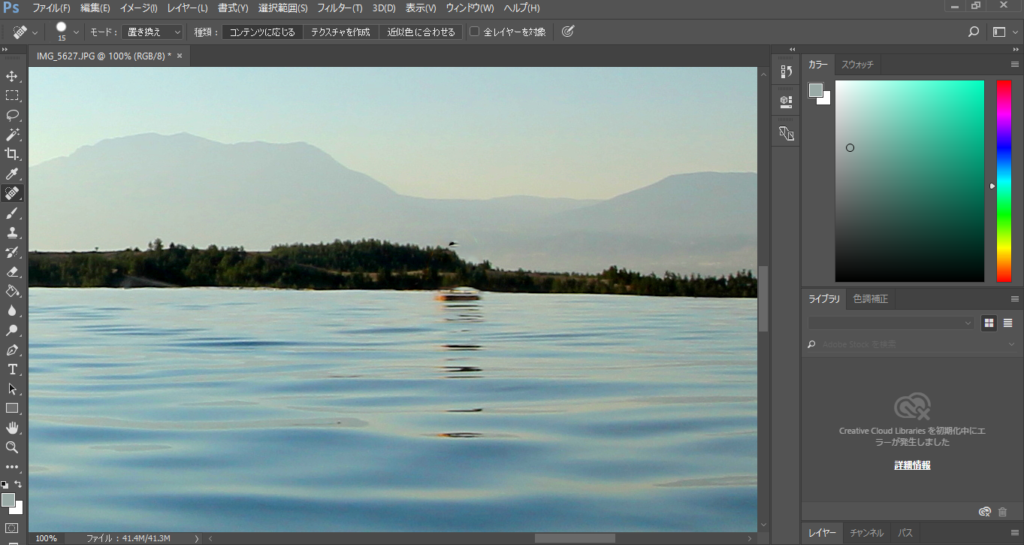Click the vertical hue spectrum slider
Screen dimensions: 1024x545
pos(1003,180)
